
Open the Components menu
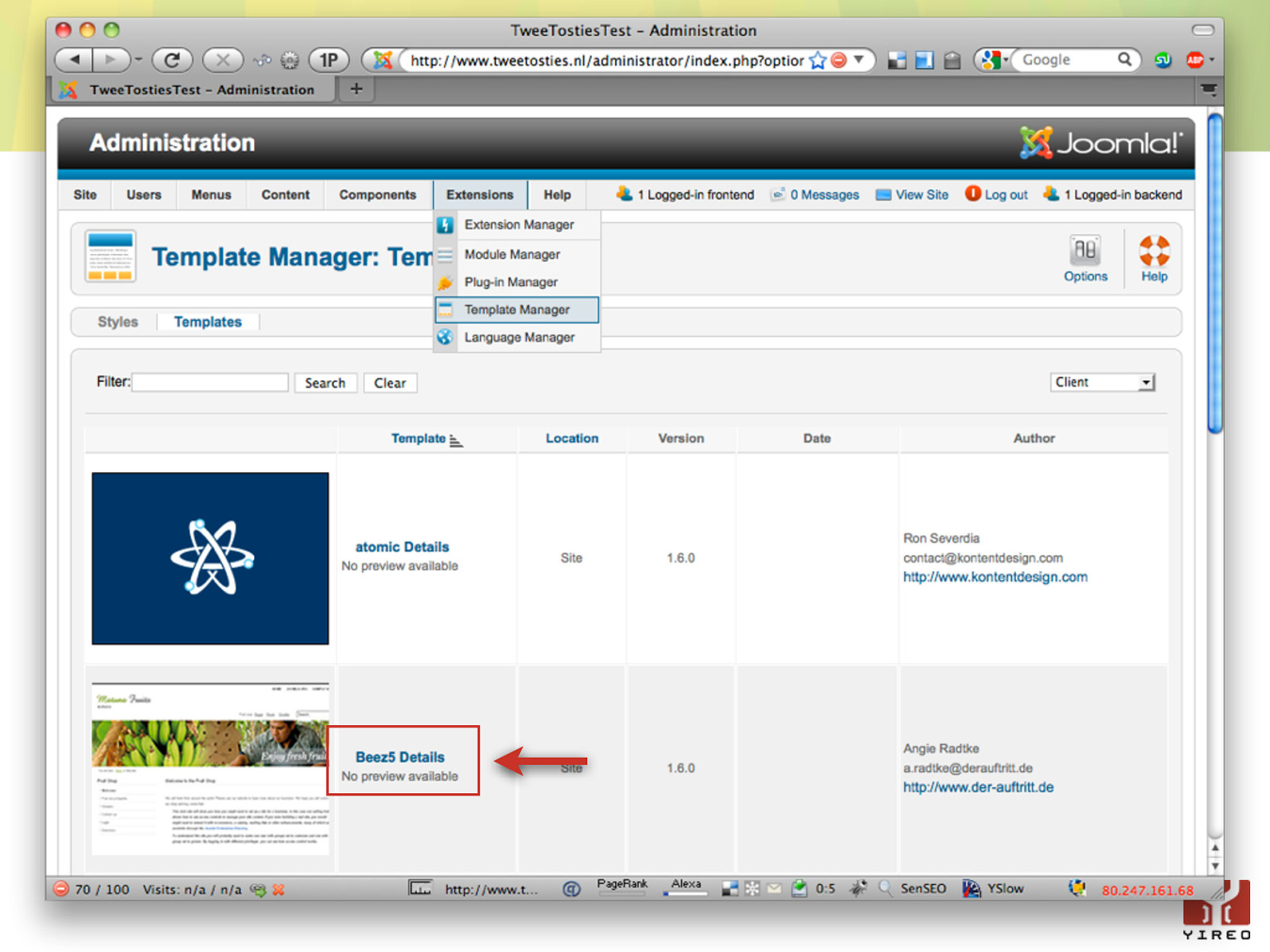click(378, 194)
